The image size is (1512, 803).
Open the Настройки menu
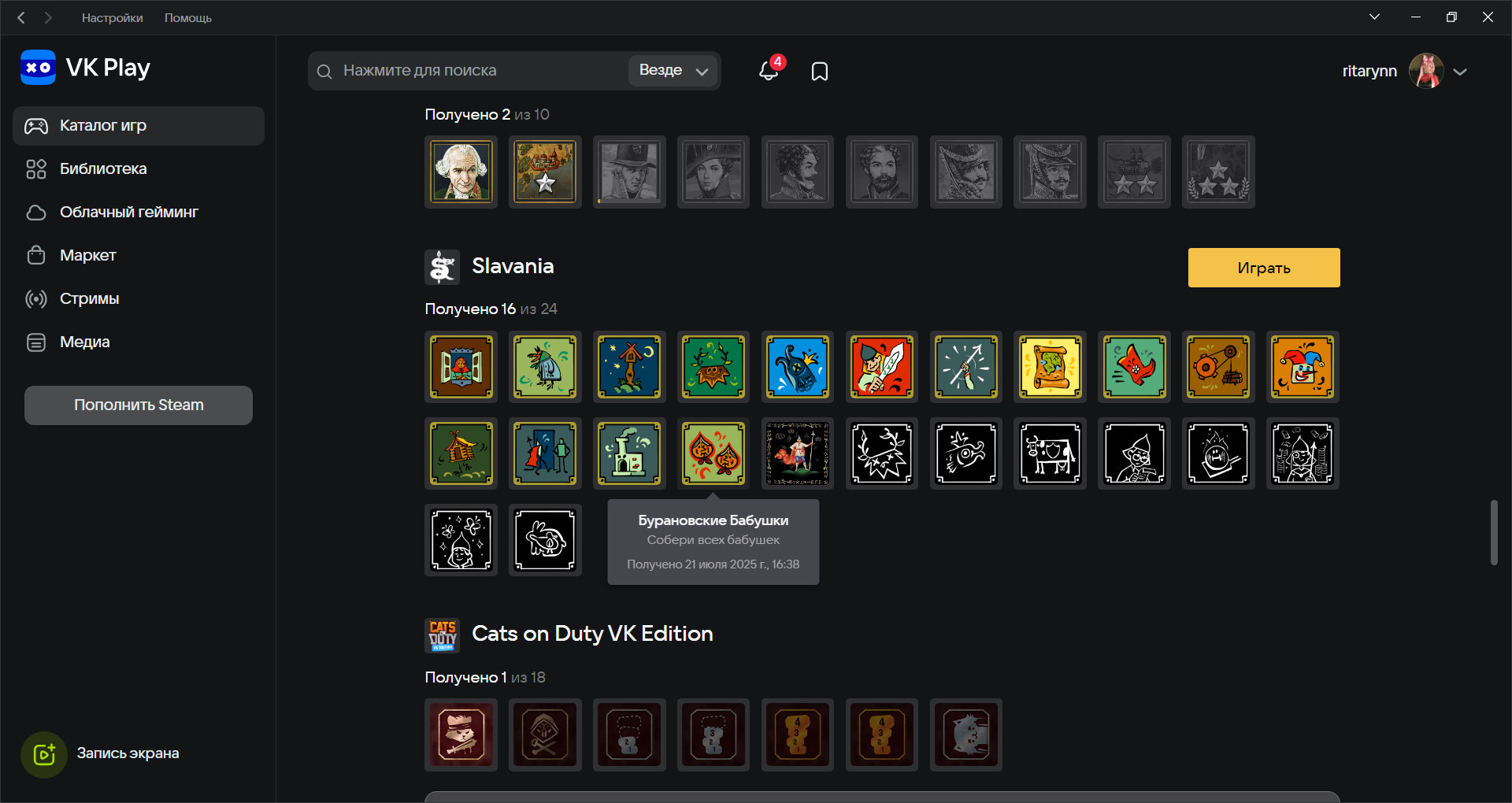point(113,17)
